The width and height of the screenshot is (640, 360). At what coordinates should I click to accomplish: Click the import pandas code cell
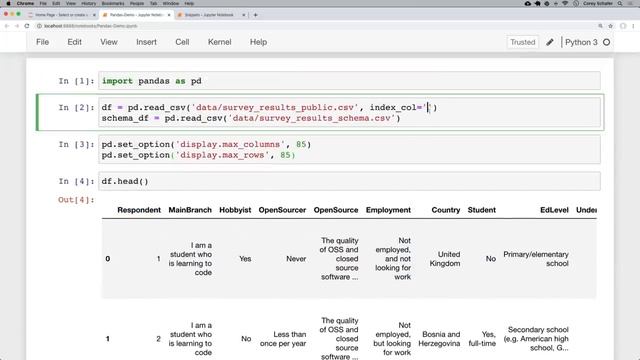click(x=349, y=81)
